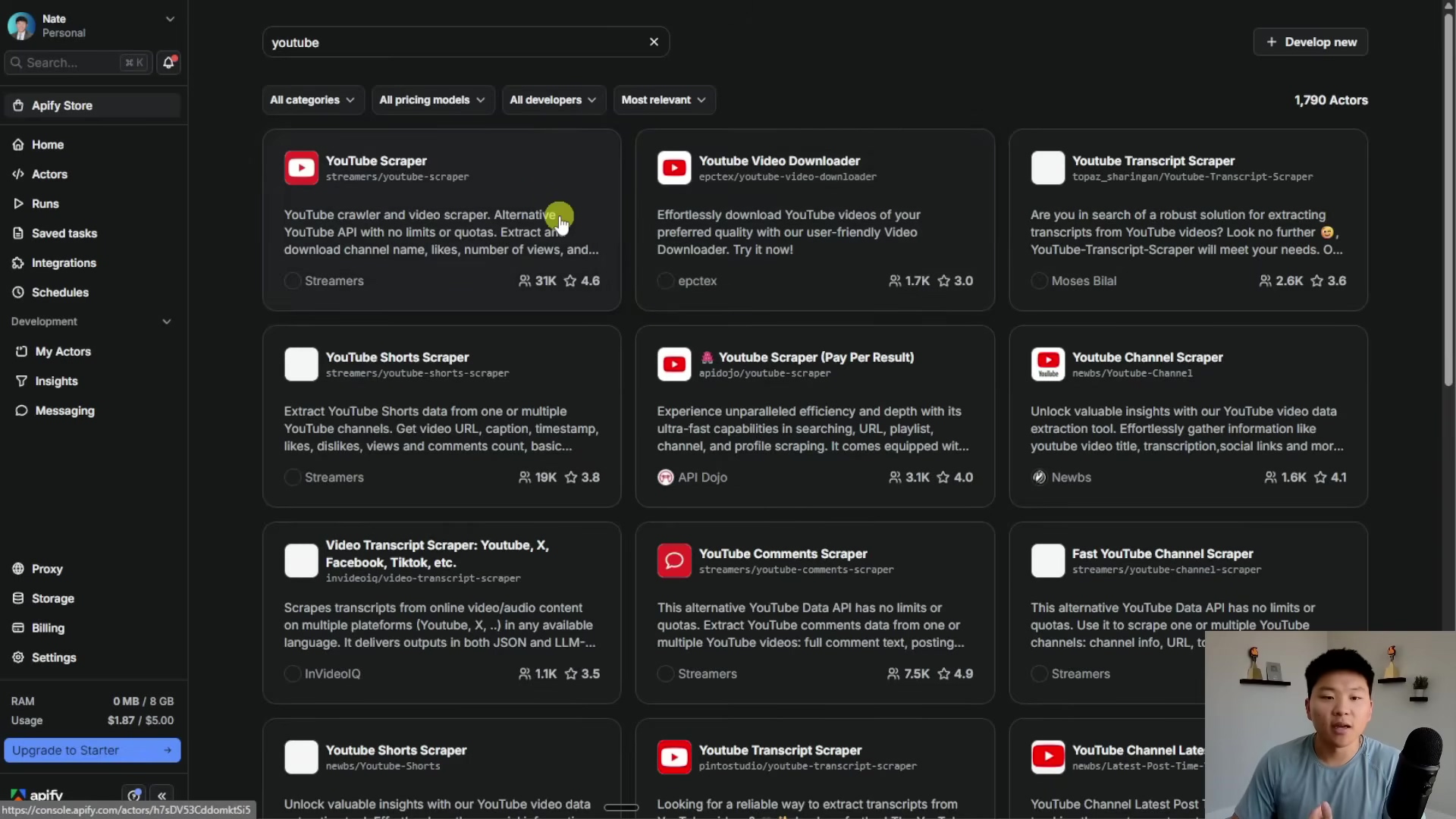Viewport: 1456px width, 819px height.
Task: Open YouTube Scraper red play icon
Action: (x=301, y=168)
